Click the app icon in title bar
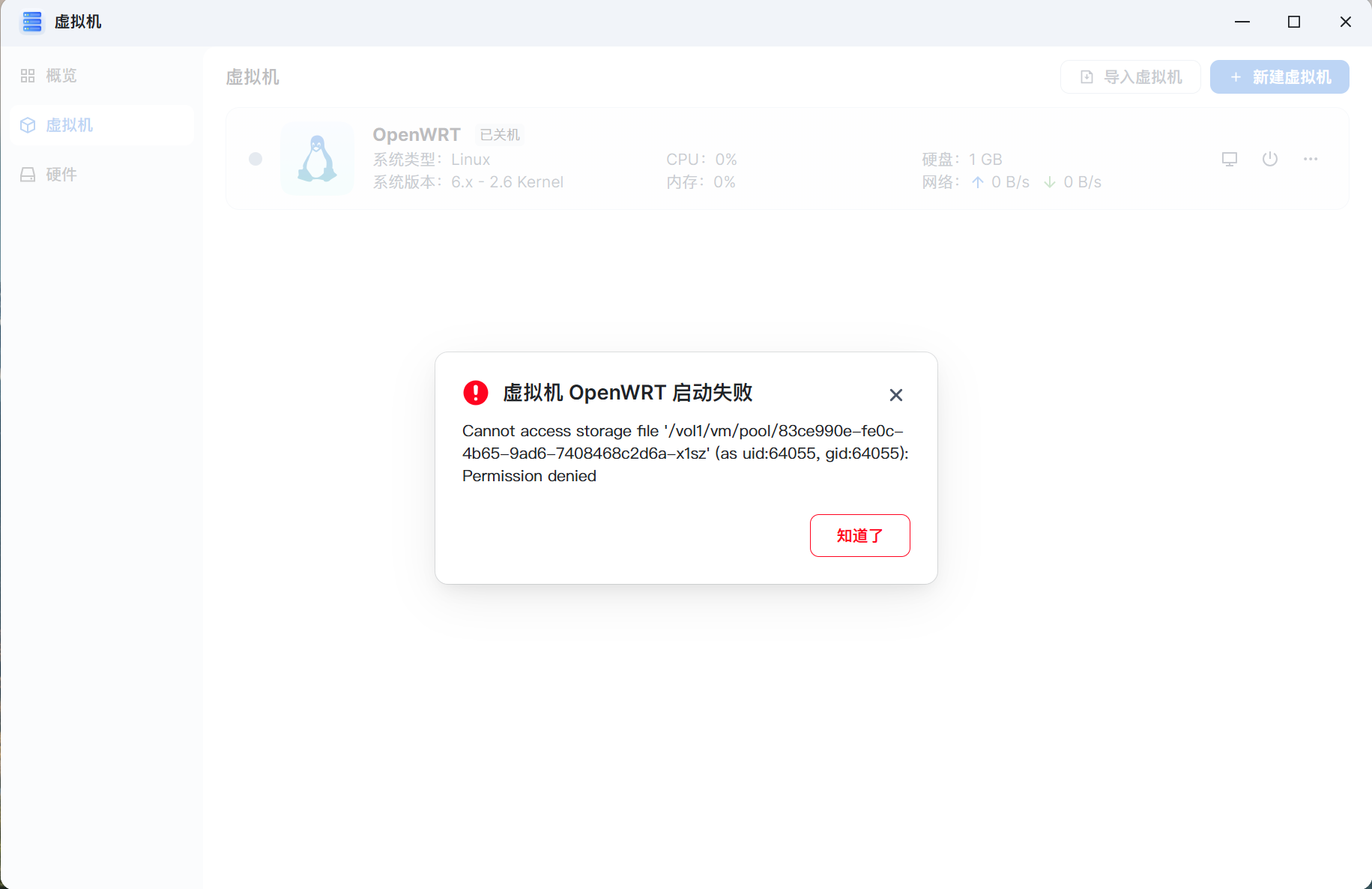This screenshot has width=1372, height=889. coord(31,22)
